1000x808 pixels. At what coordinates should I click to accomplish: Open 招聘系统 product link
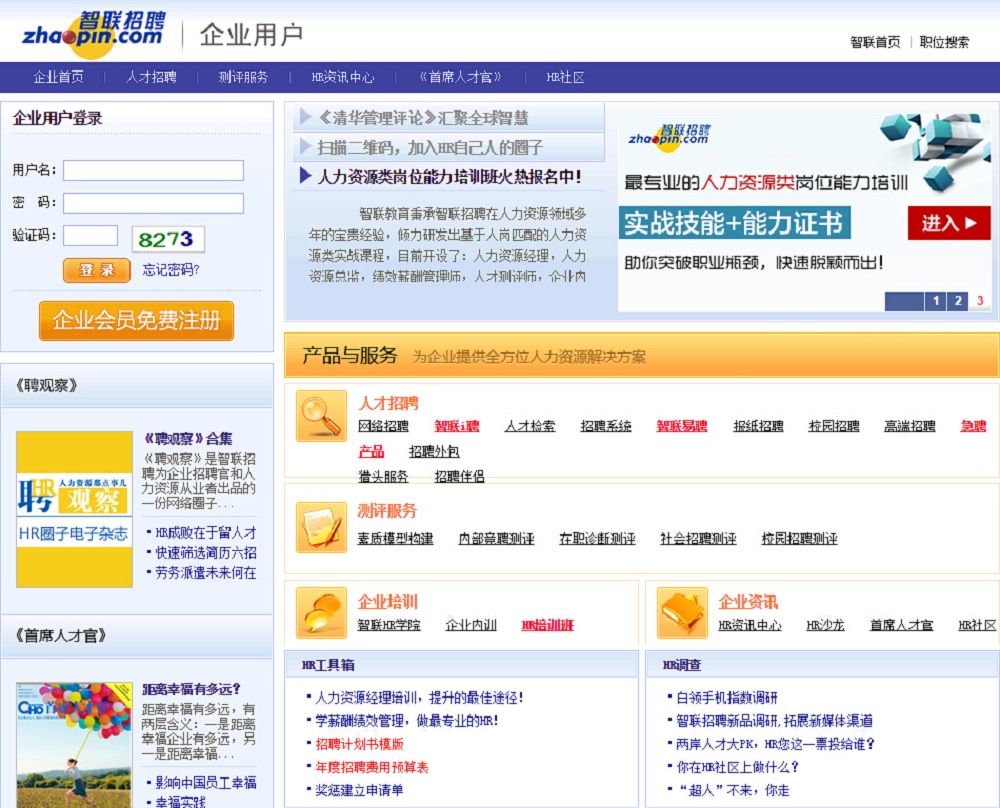[606, 426]
